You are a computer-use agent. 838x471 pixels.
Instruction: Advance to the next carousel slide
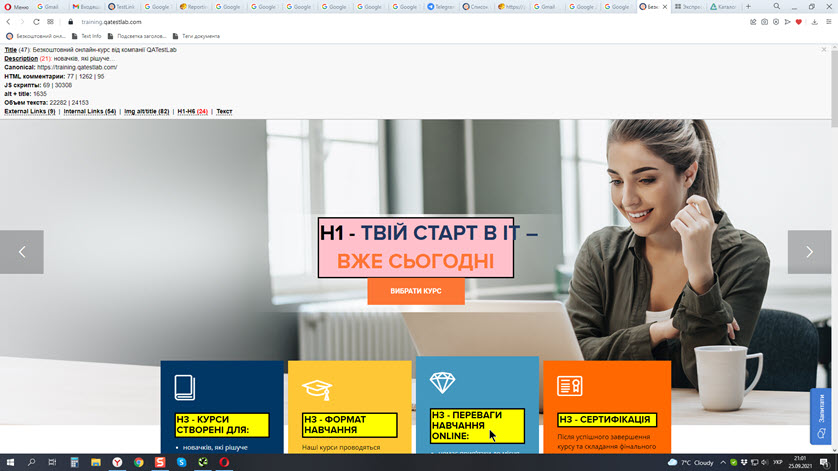click(x=809, y=252)
